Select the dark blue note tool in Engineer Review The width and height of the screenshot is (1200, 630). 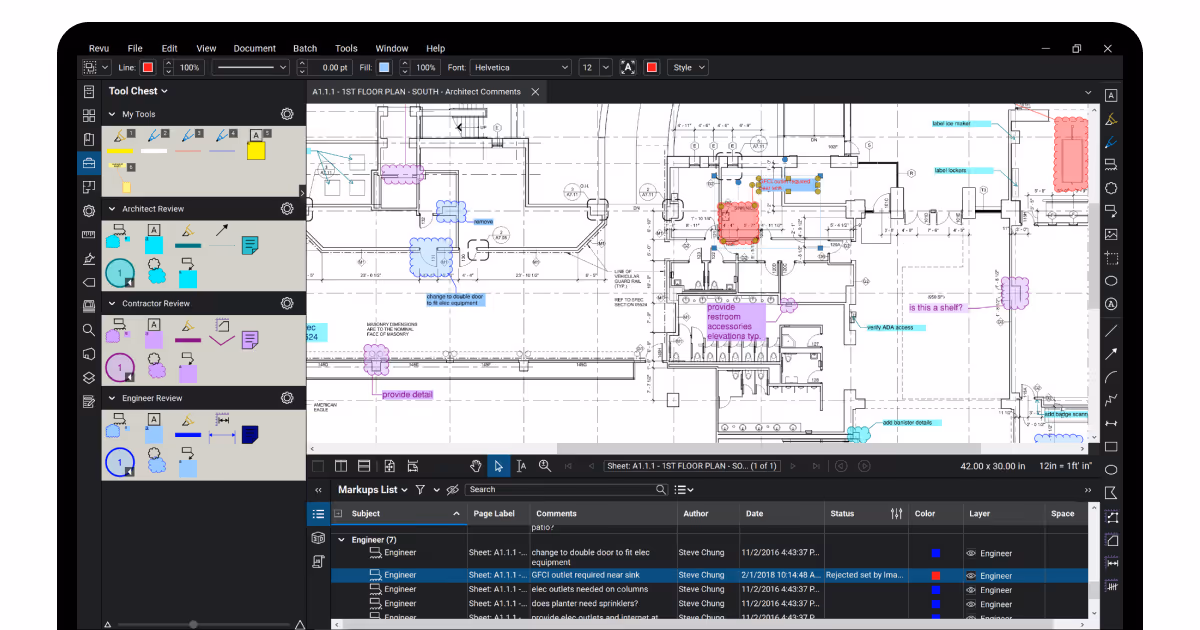[x=250, y=433]
